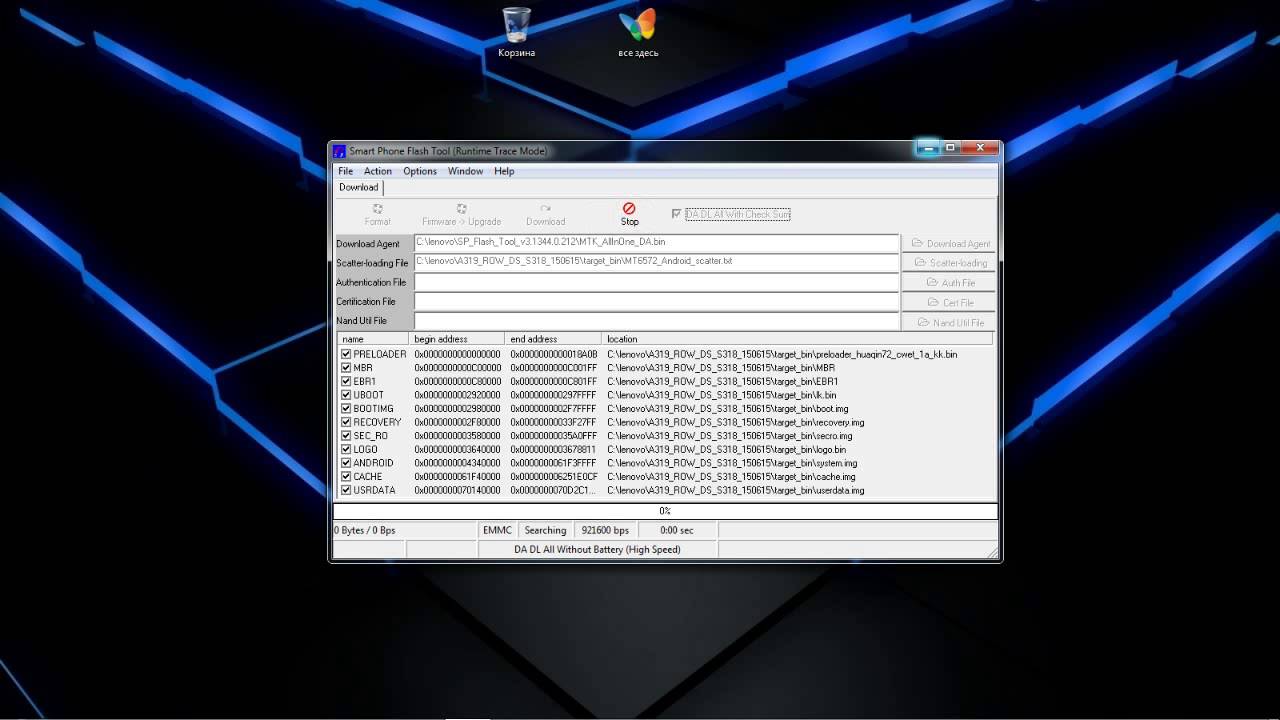
Task: Select the recovery.img location entry
Action: 736,422
